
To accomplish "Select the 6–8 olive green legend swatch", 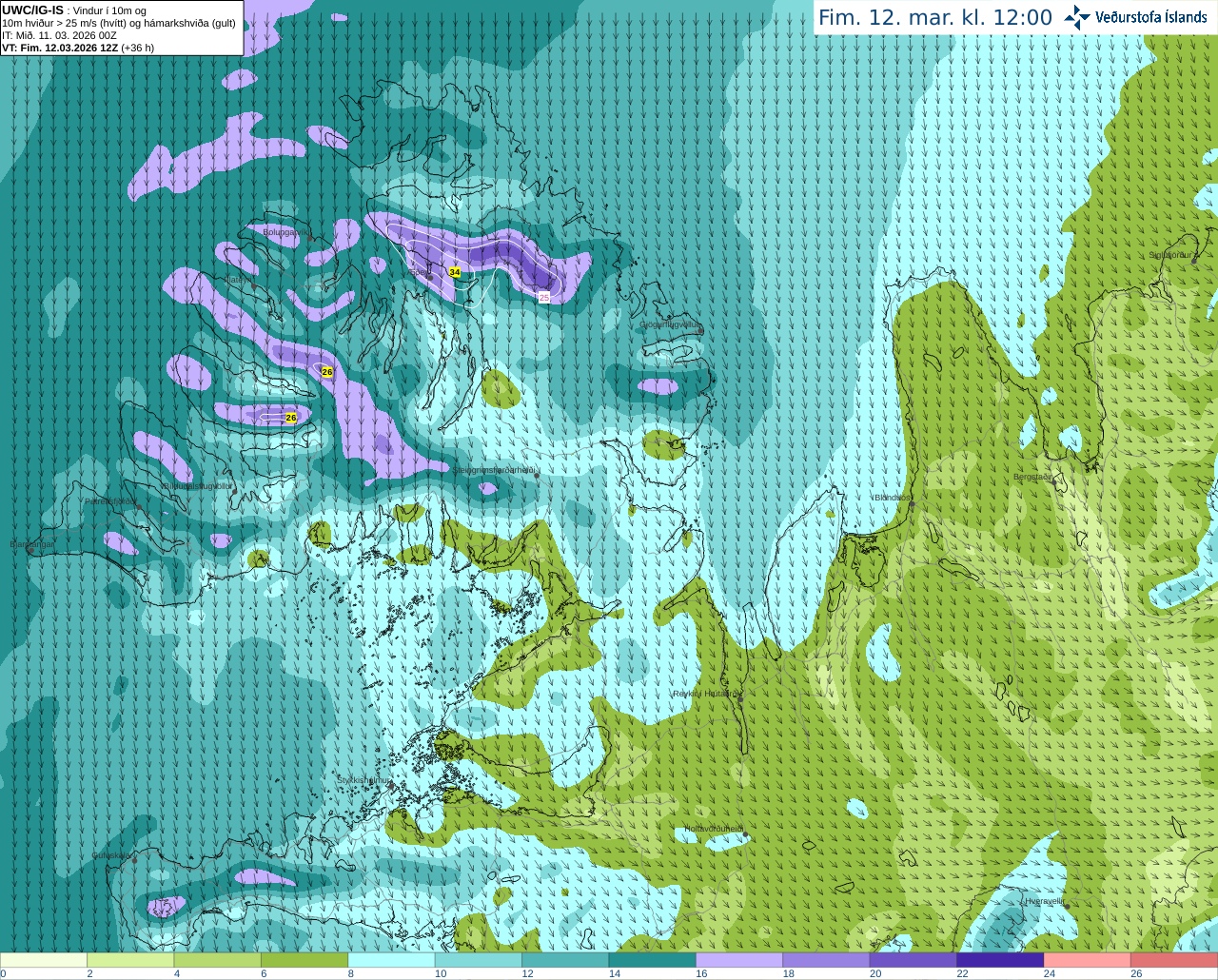I will [x=304, y=961].
